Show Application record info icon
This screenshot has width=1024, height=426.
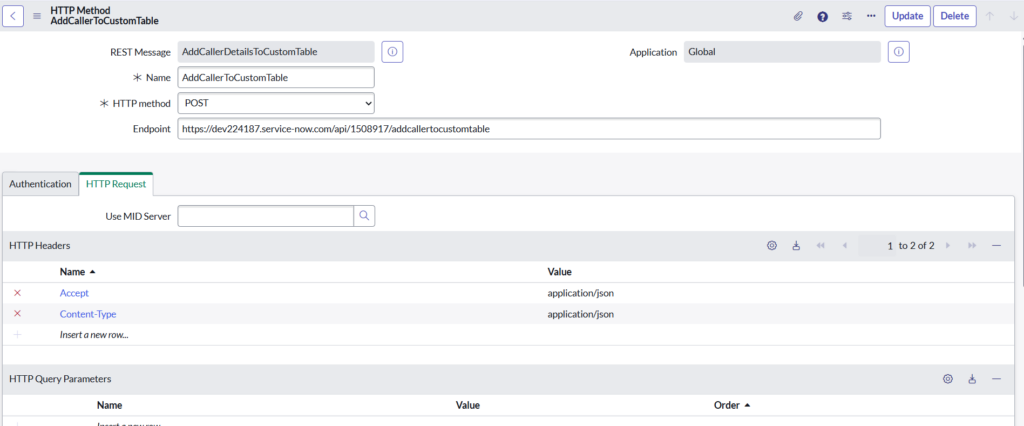click(898, 52)
